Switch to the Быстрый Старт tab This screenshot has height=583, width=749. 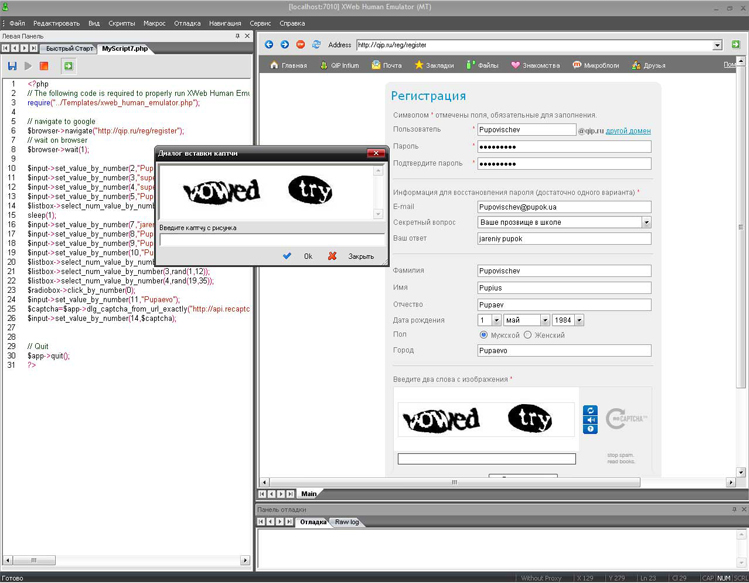pos(68,48)
